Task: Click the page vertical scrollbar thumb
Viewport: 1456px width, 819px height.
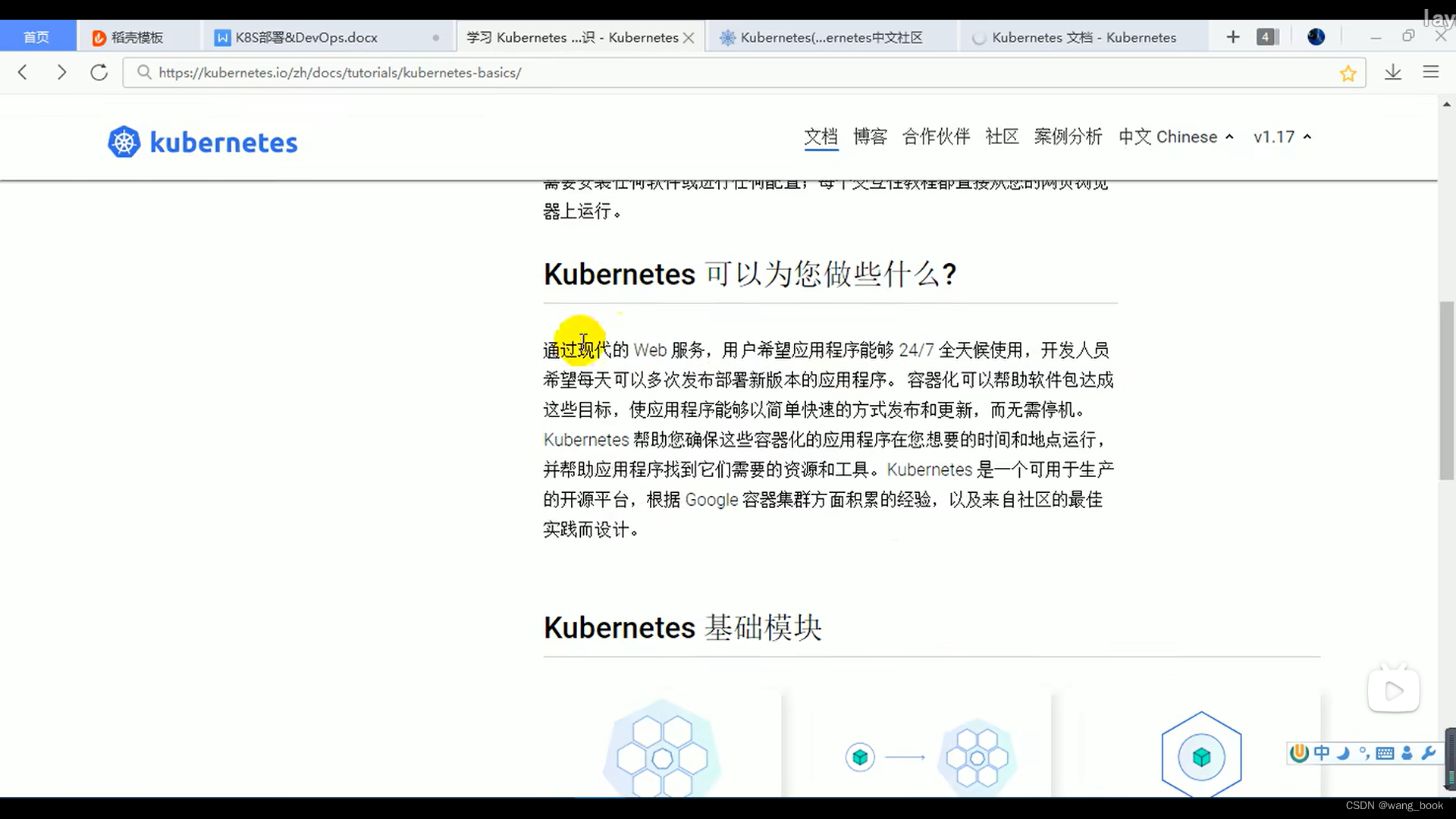Action: point(1447,391)
